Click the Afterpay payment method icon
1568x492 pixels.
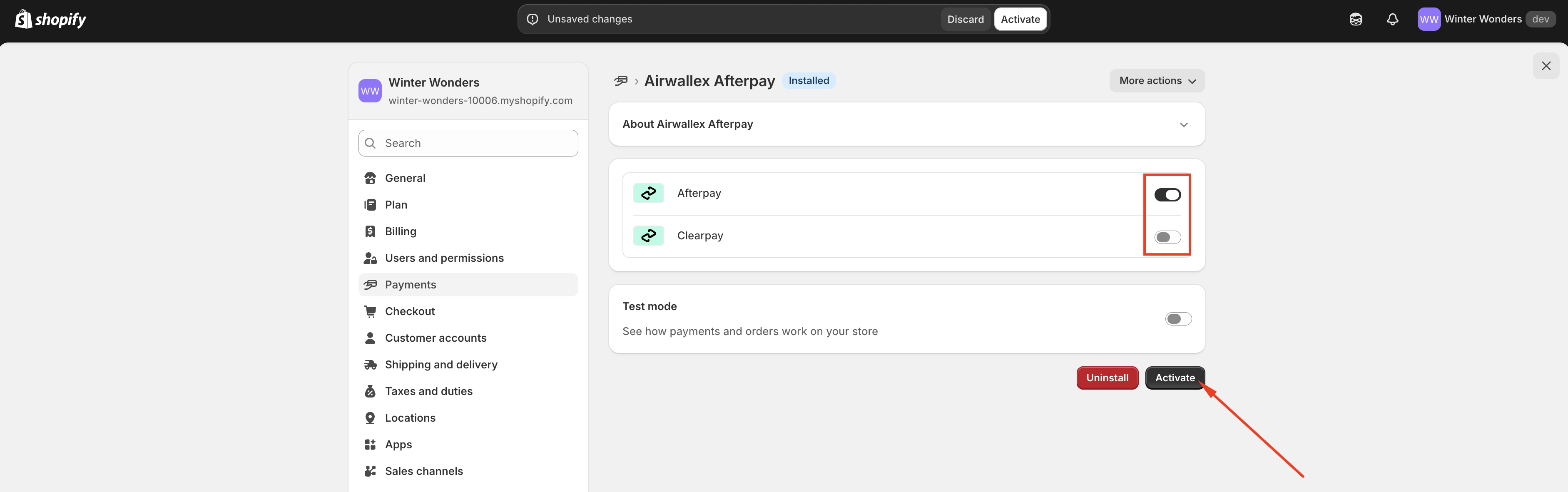(x=648, y=193)
